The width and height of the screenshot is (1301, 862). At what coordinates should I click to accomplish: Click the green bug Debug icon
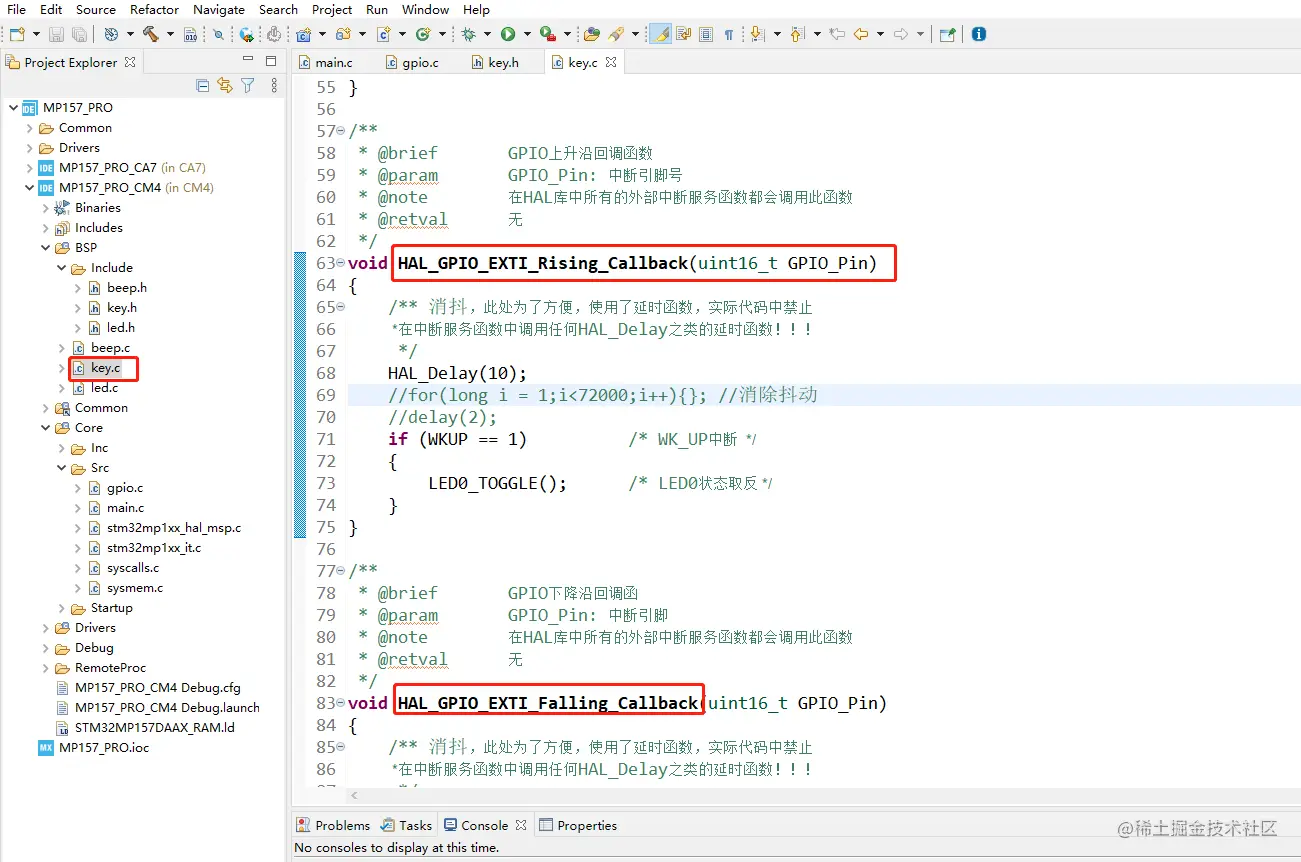point(469,34)
